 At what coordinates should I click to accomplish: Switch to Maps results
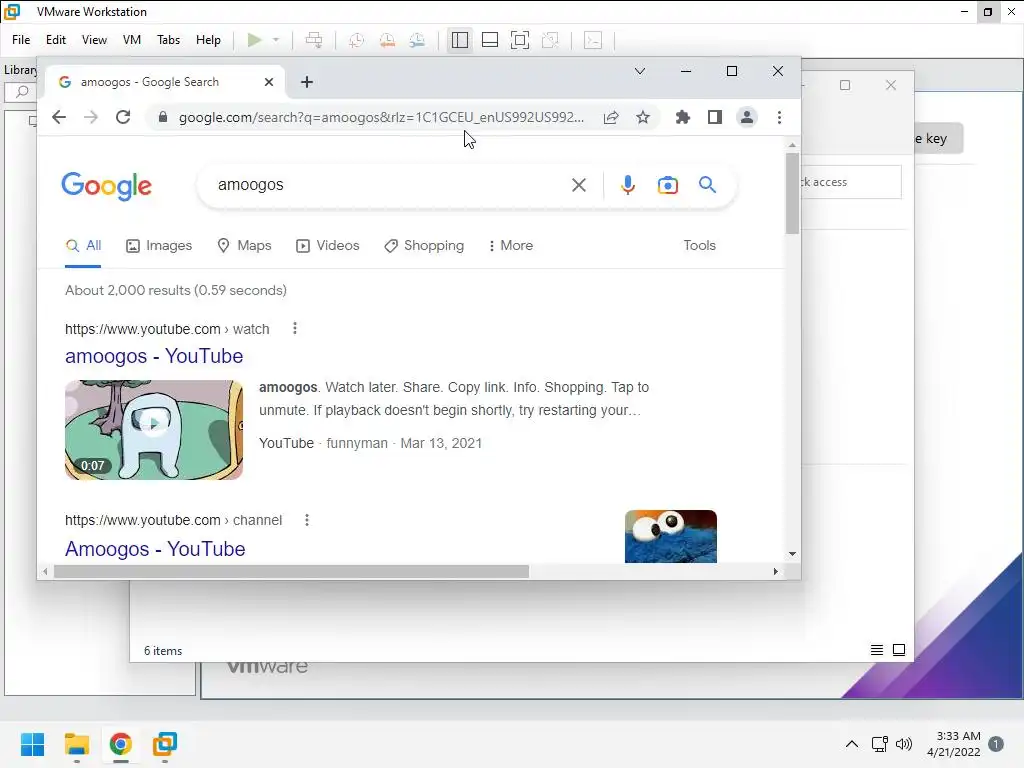(244, 246)
